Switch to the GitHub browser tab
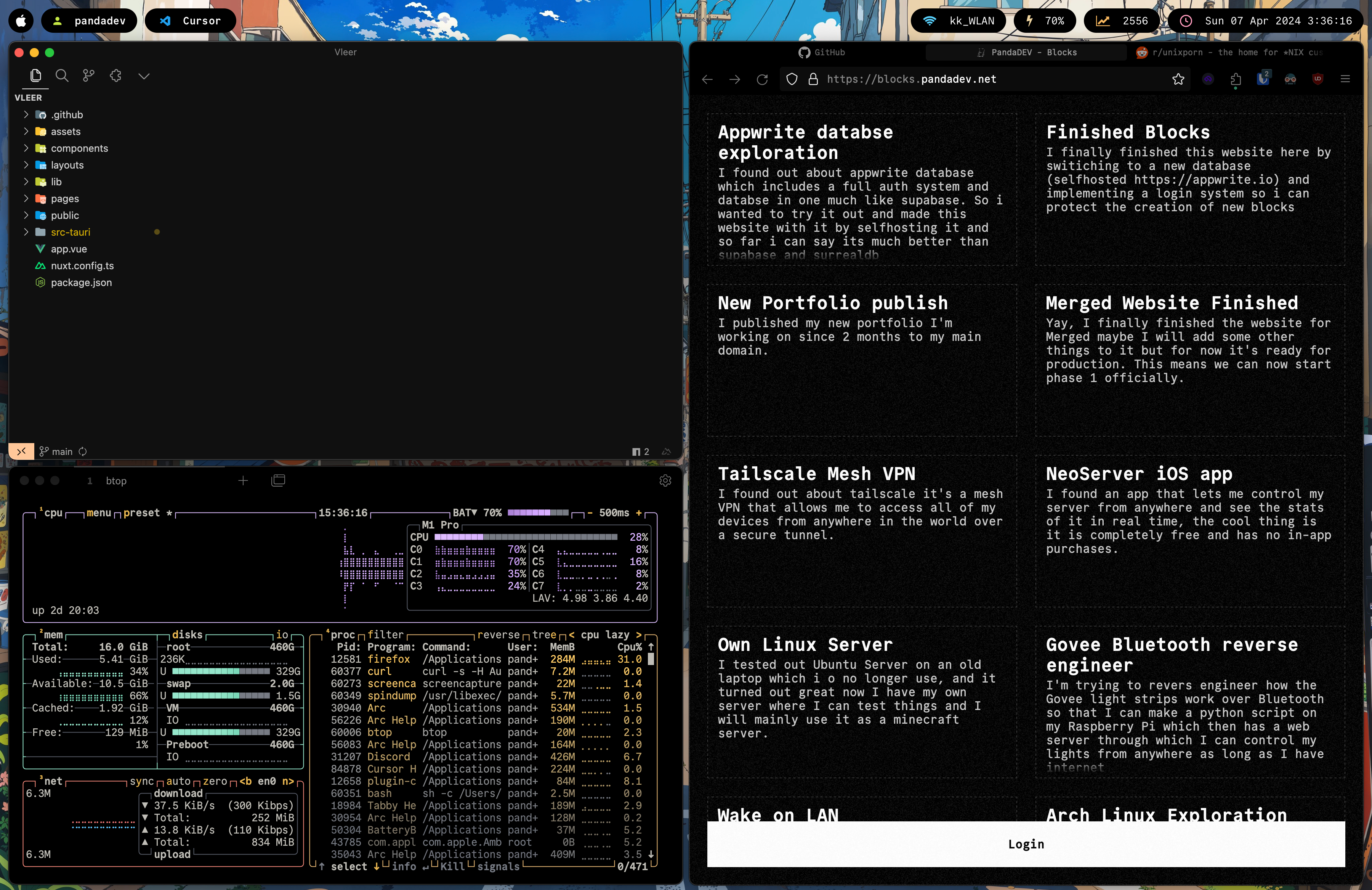The image size is (1372, 890). click(821, 53)
